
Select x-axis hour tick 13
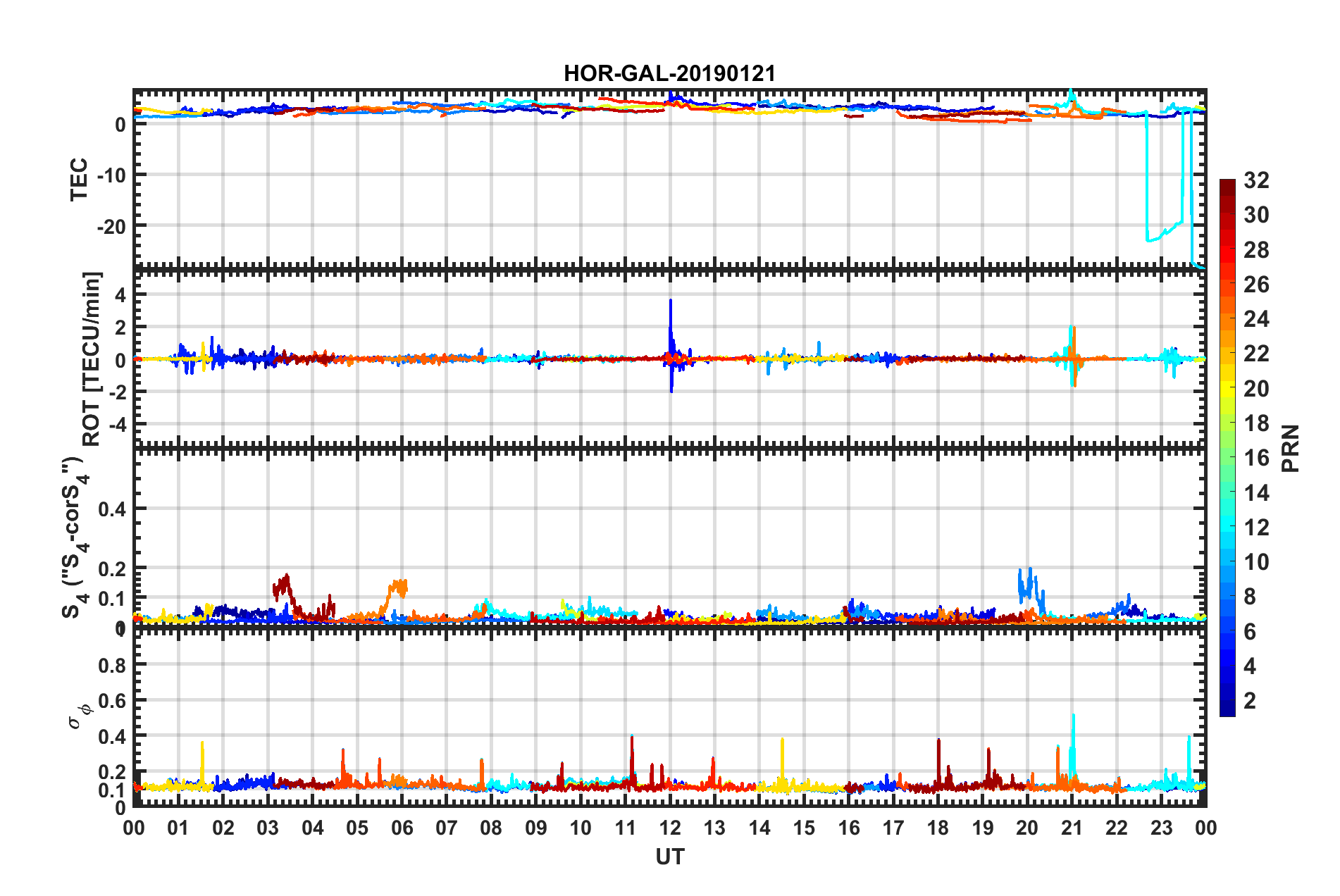(x=714, y=828)
